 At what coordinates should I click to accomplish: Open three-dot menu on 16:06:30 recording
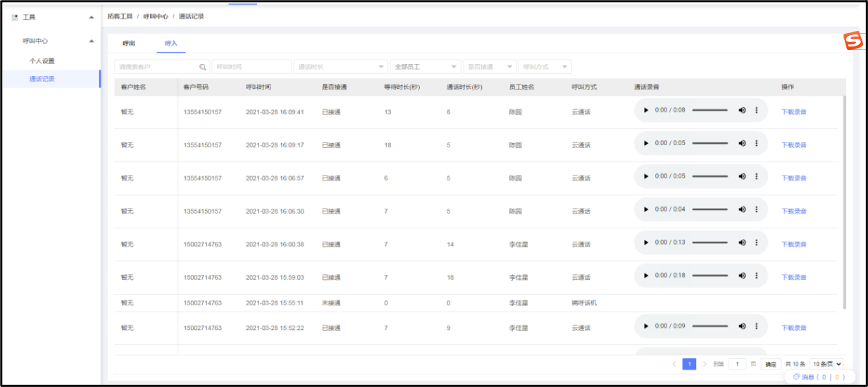coord(757,209)
